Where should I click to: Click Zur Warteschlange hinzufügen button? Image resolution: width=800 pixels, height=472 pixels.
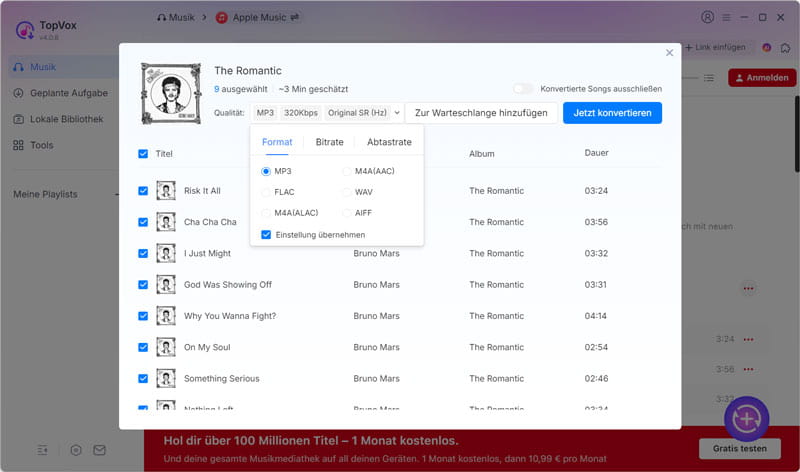481,113
